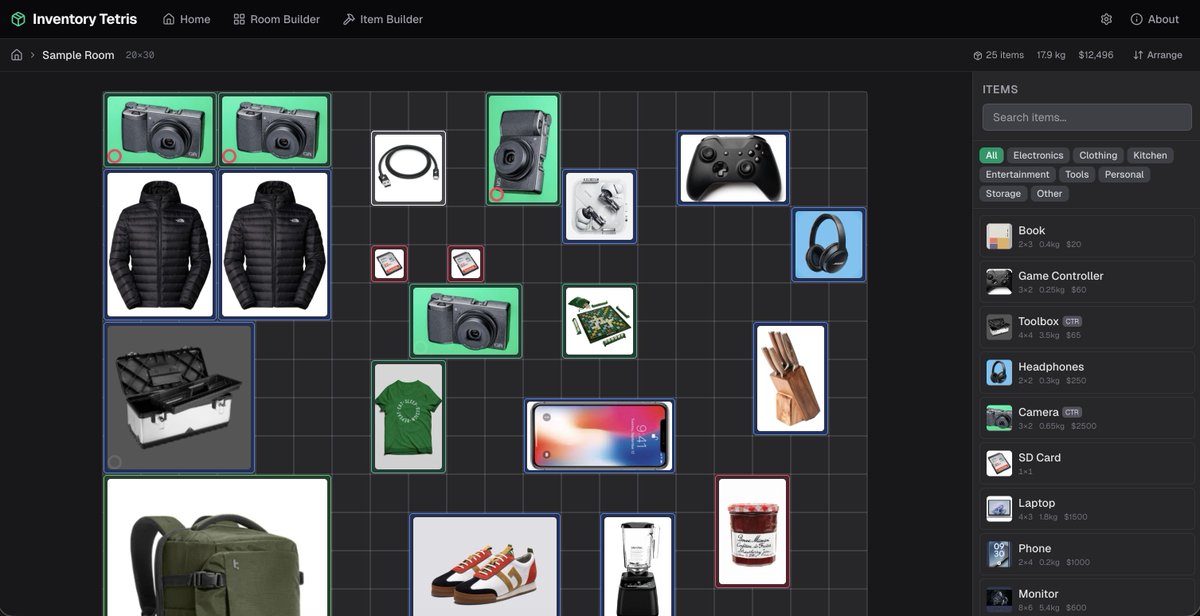The height and width of the screenshot is (616, 1200).
Task: Filter items by Tools
Action: (x=1077, y=174)
